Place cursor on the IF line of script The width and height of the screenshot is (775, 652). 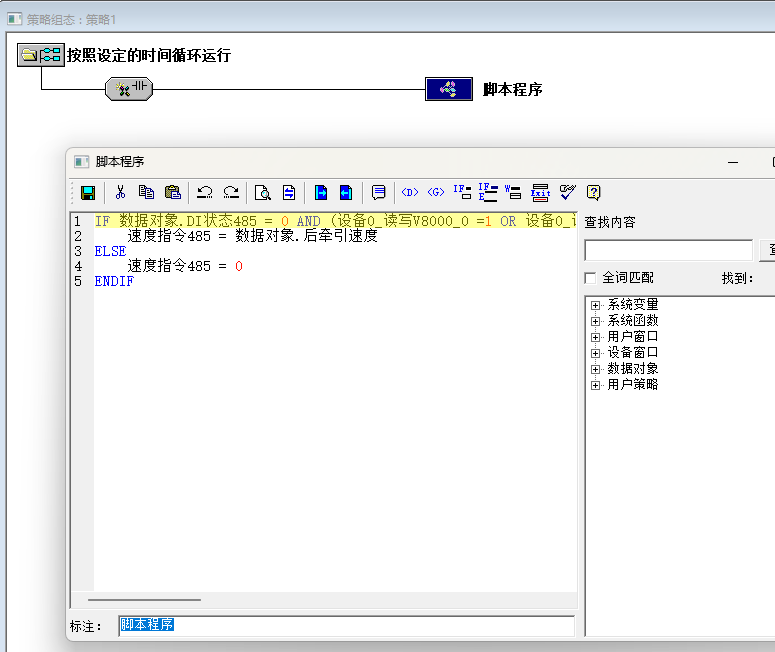coord(335,221)
